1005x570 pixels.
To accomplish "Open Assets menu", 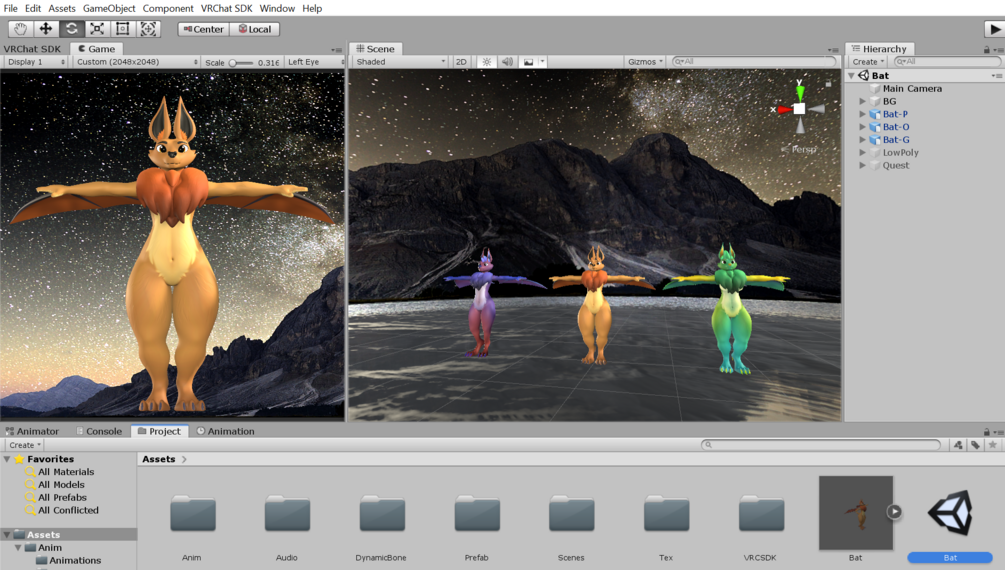I will (62, 8).
